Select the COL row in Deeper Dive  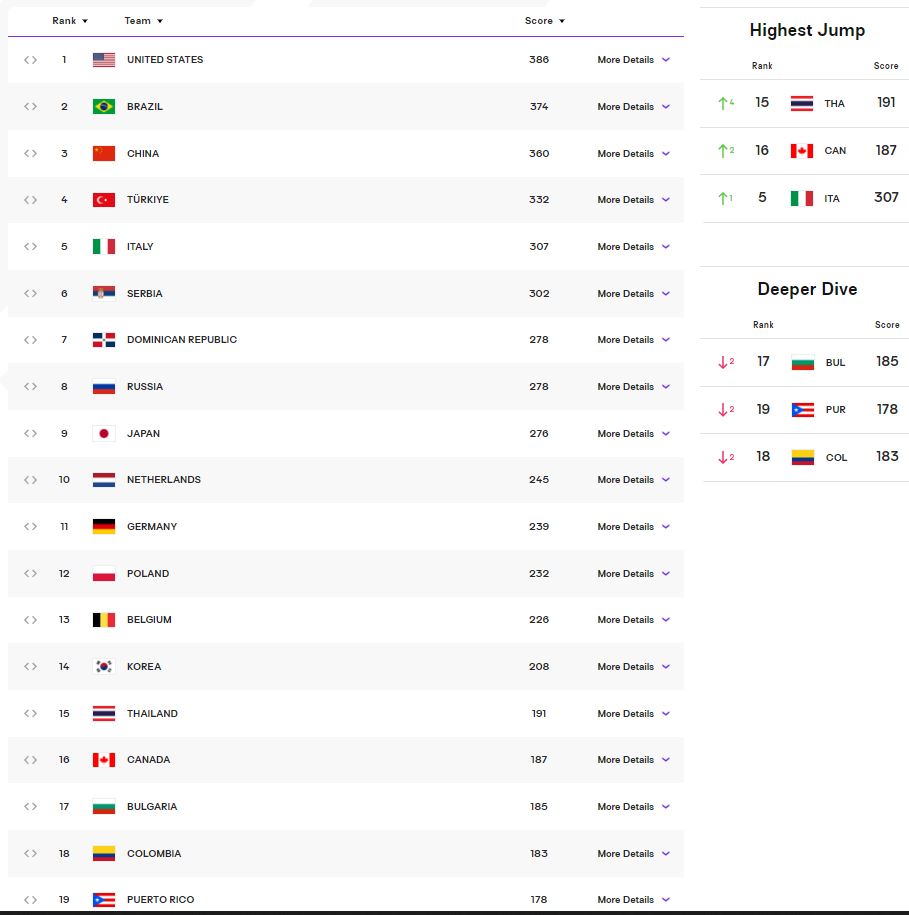click(805, 457)
